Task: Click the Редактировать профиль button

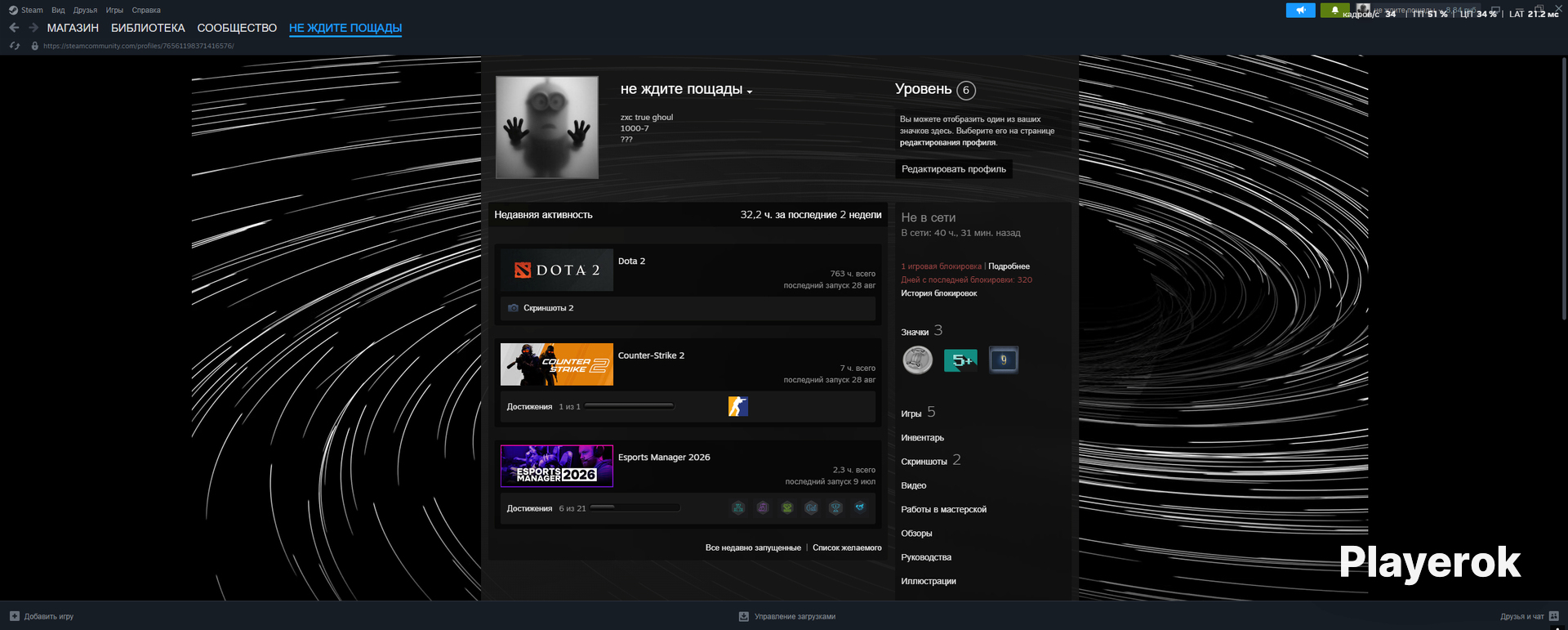Action: click(x=954, y=169)
